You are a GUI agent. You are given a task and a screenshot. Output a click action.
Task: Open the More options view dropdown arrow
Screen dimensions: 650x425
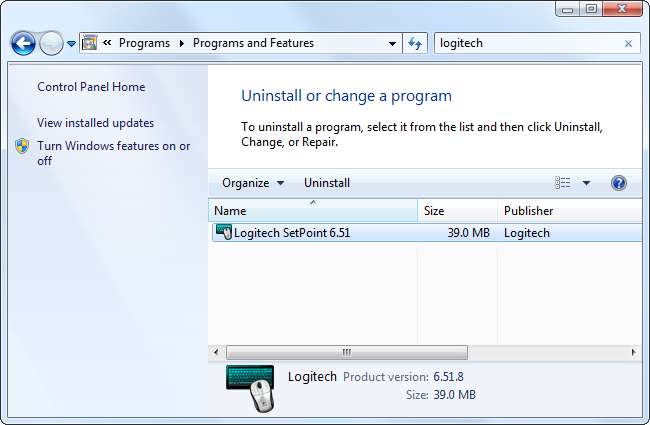[x=586, y=183]
